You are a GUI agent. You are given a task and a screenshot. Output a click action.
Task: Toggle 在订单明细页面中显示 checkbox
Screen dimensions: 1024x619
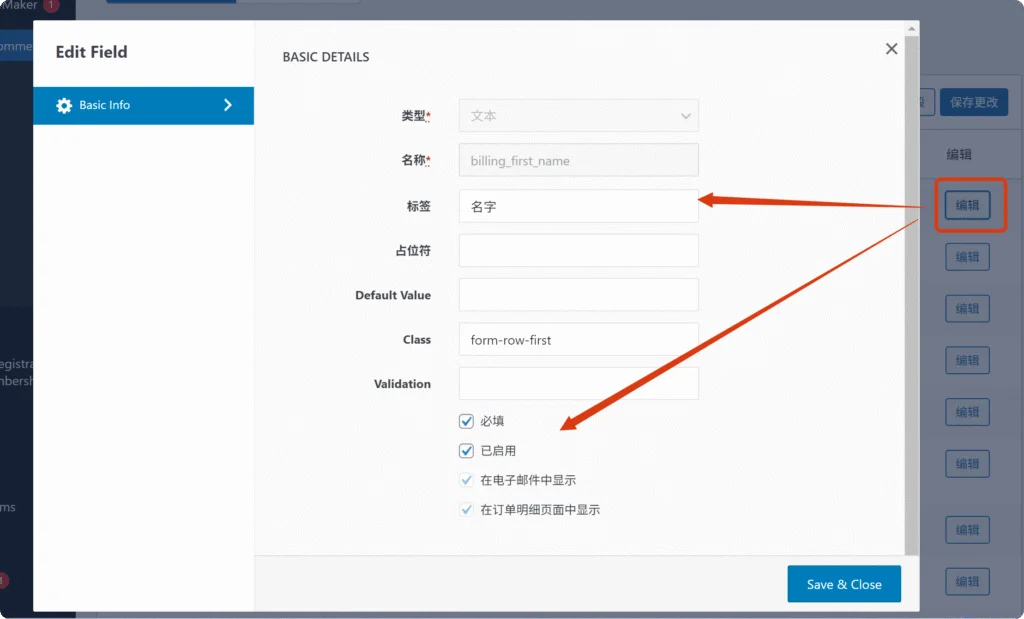click(x=466, y=510)
